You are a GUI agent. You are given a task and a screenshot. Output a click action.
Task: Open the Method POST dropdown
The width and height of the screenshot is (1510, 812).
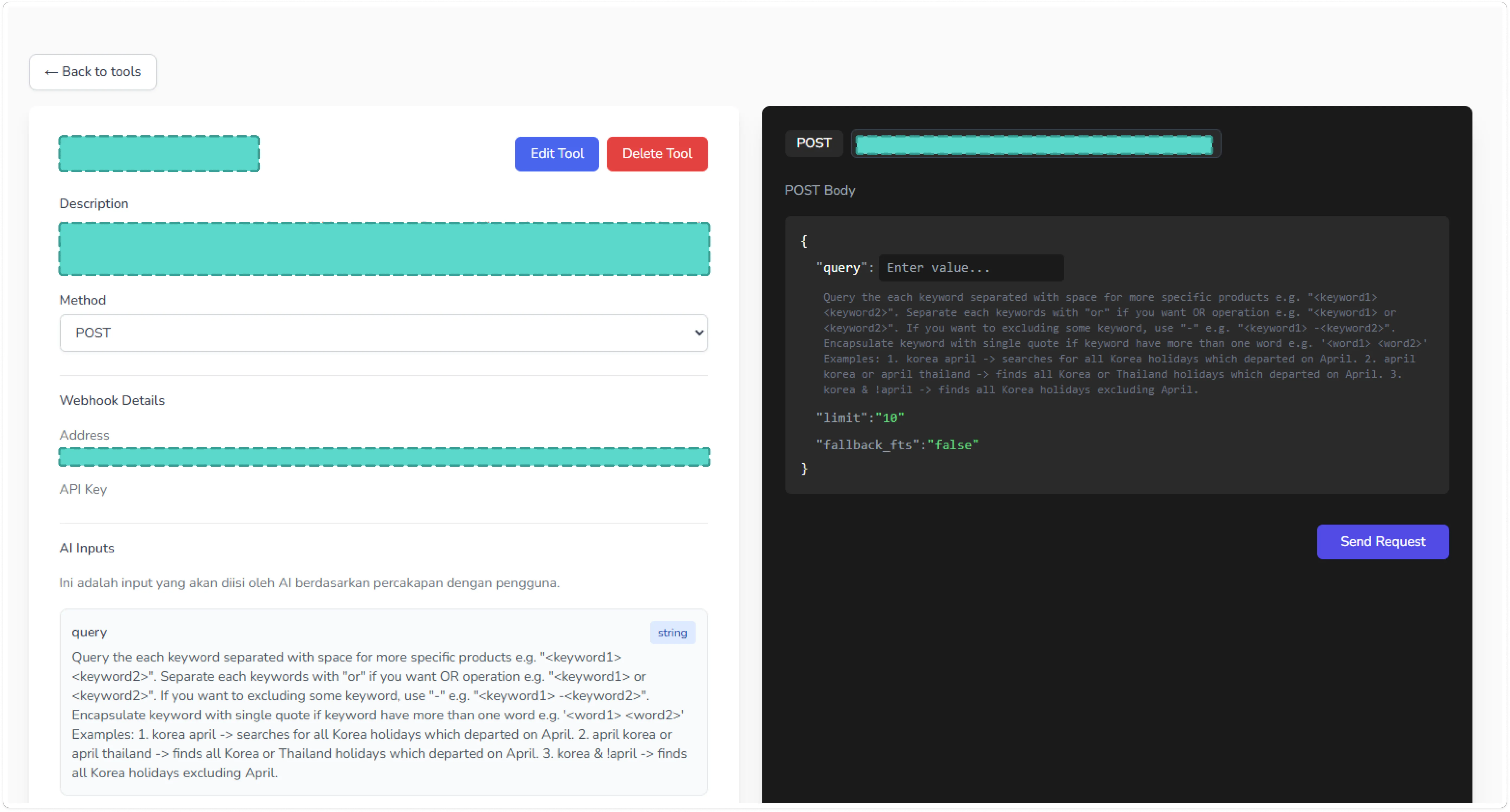tap(383, 333)
